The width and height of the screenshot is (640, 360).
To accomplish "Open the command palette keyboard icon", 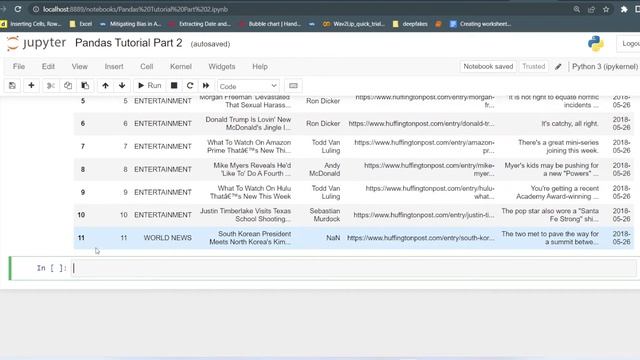I will [293, 86].
